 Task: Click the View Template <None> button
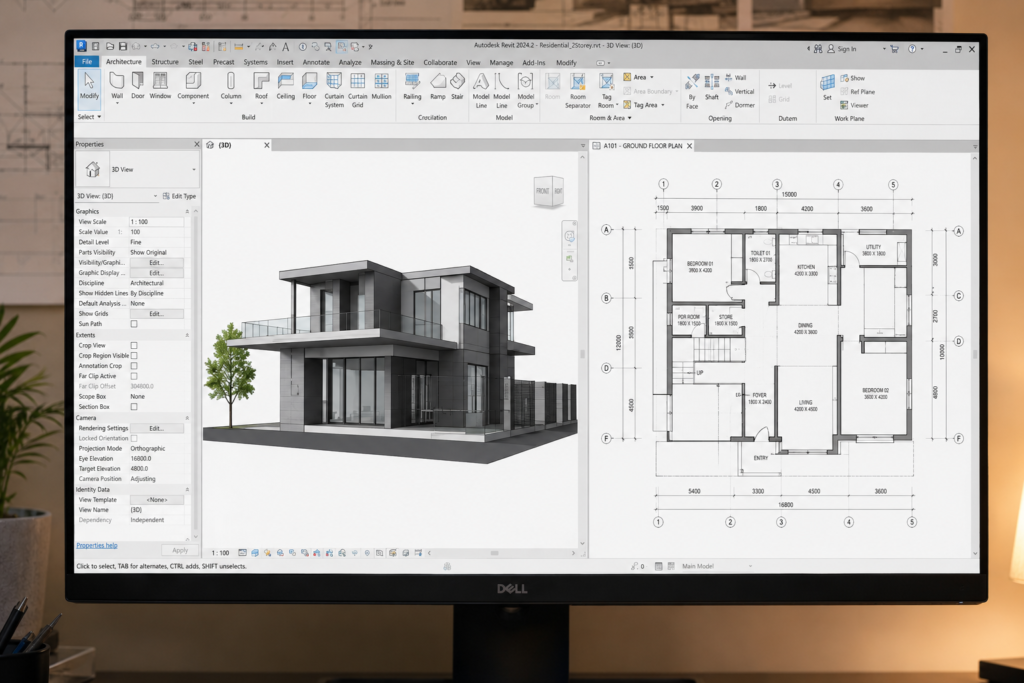pos(156,500)
